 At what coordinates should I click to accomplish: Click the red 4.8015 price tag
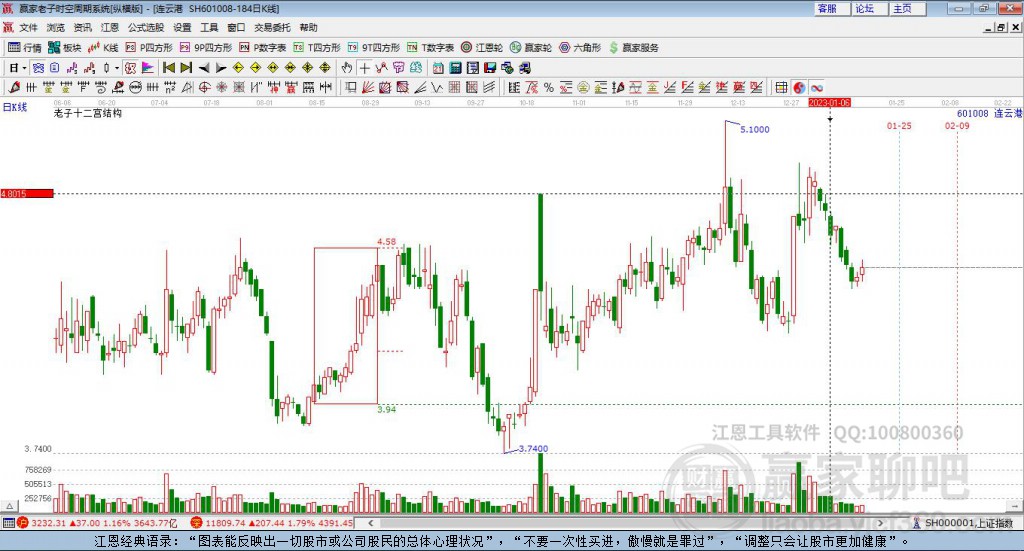point(27,193)
